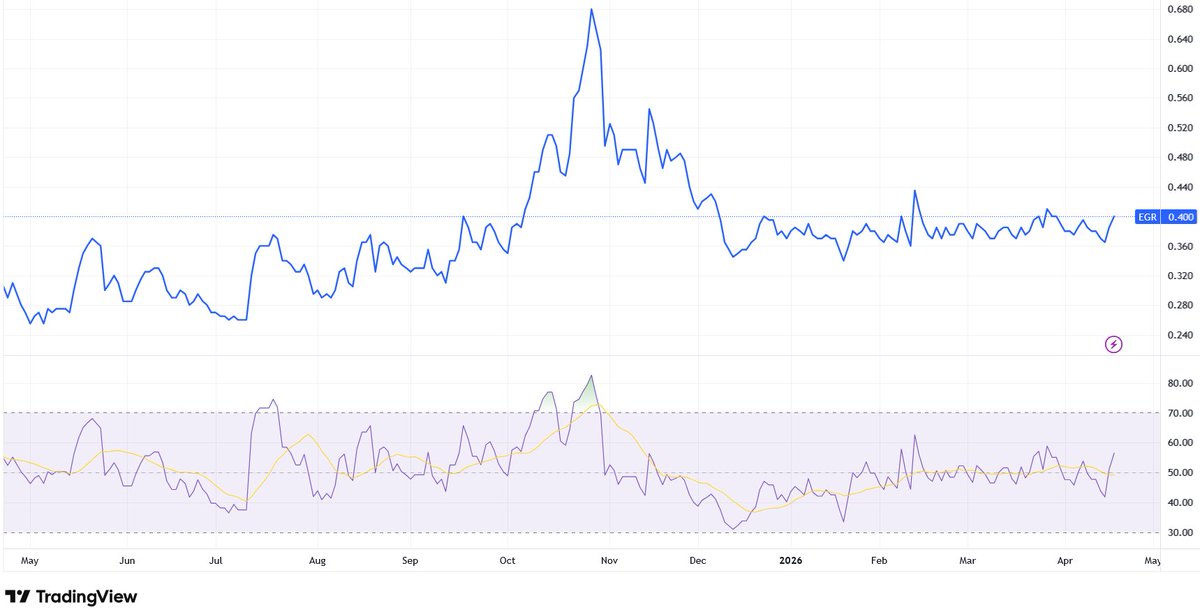Click the price line's highest peak near 0.680
This screenshot has height=612, width=1200.
591,10
